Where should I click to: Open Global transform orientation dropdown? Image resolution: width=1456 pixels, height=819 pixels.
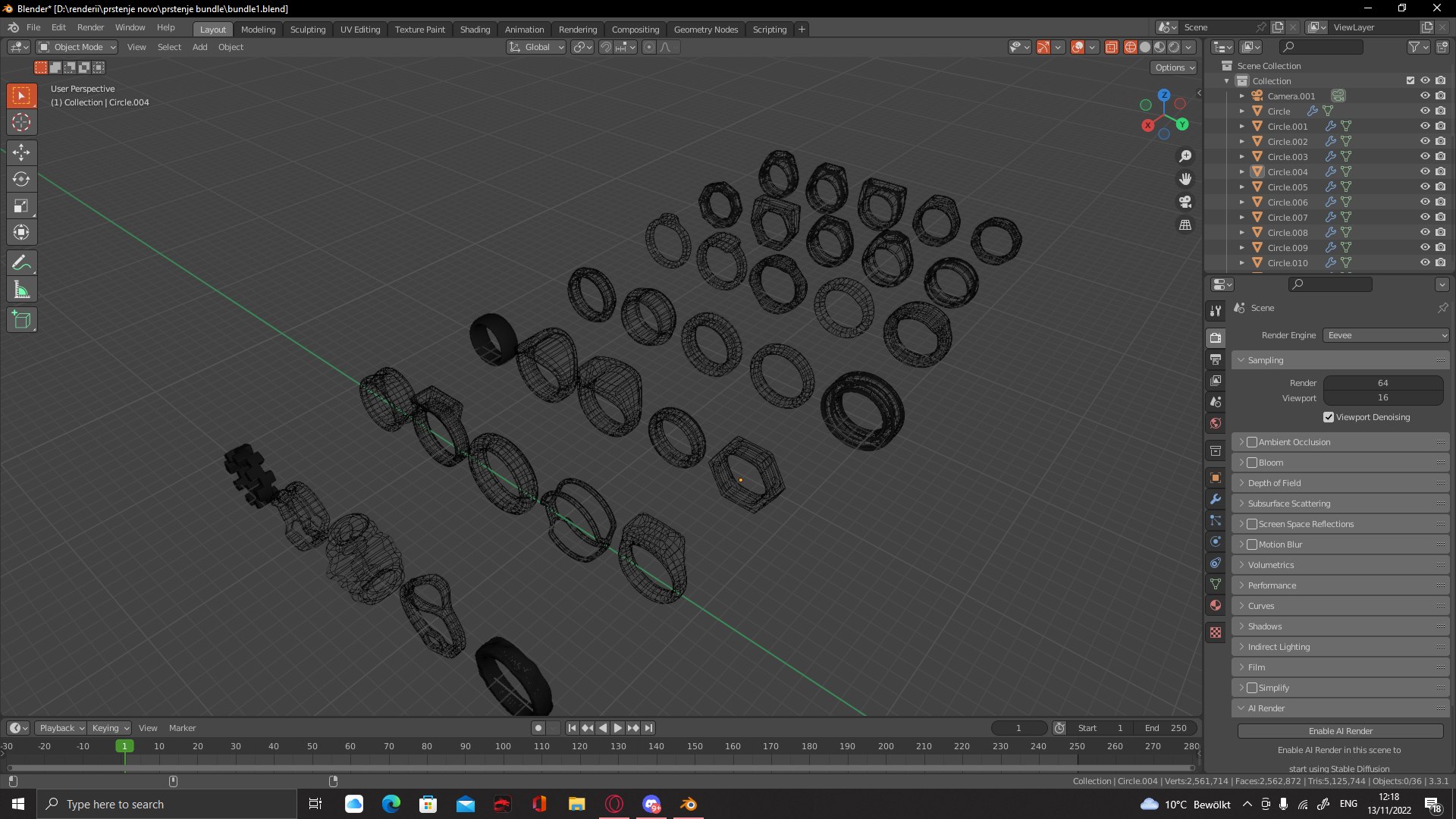pyautogui.click(x=536, y=47)
